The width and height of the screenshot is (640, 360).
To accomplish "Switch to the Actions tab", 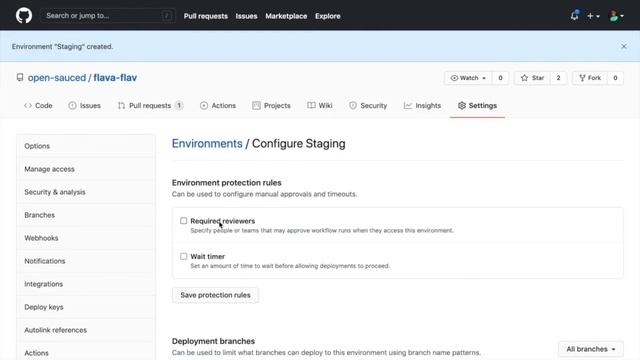I will [218, 105].
